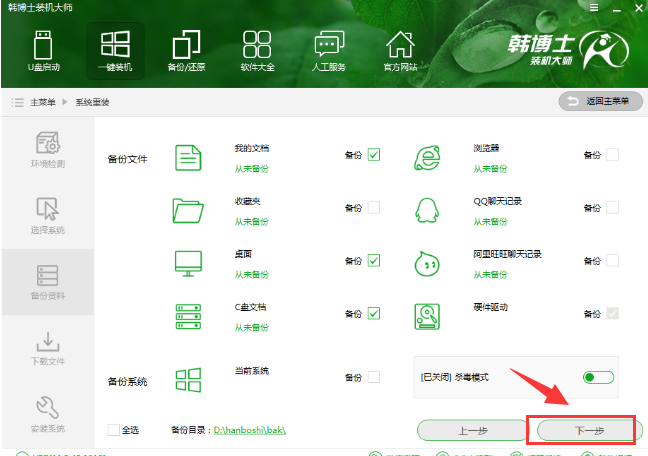Select the 一键装机 tab icon
This screenshot has width=648, height=456.
[x=115, y=51]
